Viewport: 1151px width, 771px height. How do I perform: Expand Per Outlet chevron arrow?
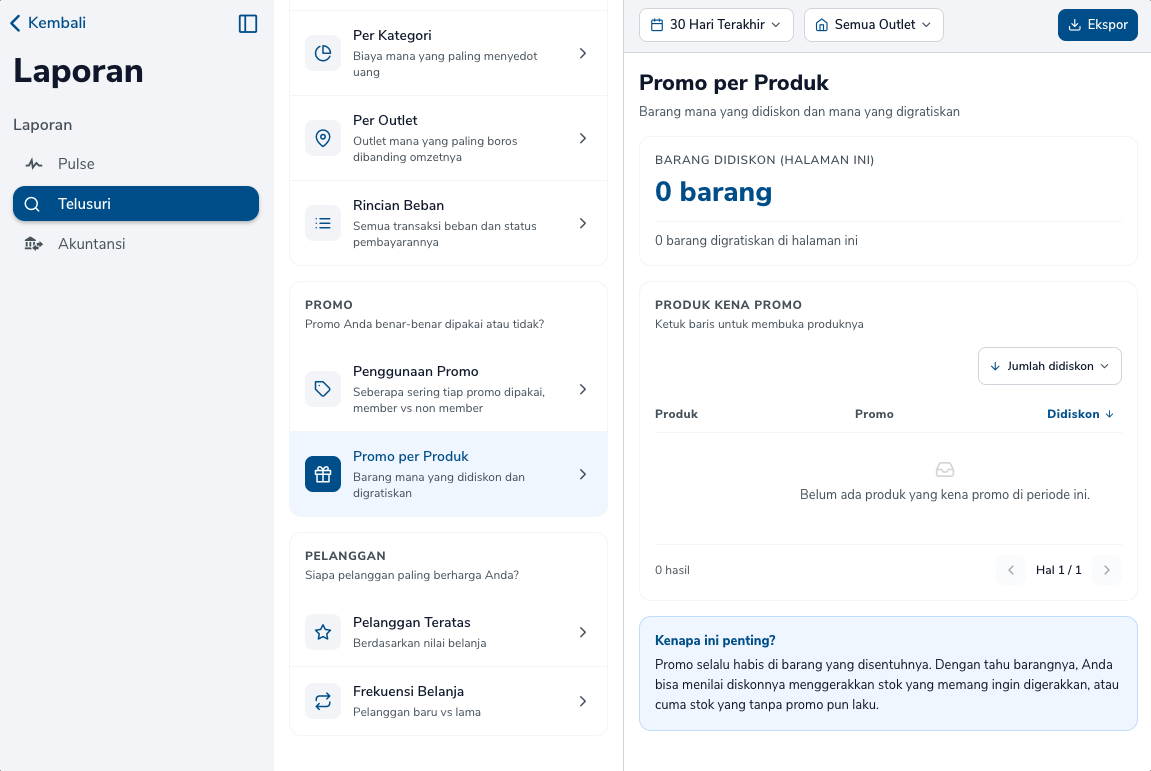pos(583,138)
